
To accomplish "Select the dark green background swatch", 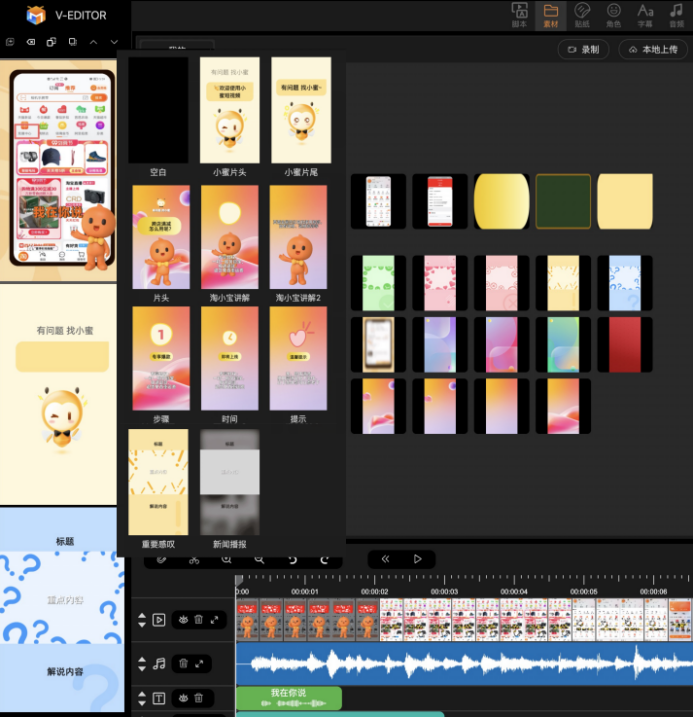I will [x=563, y=201].
